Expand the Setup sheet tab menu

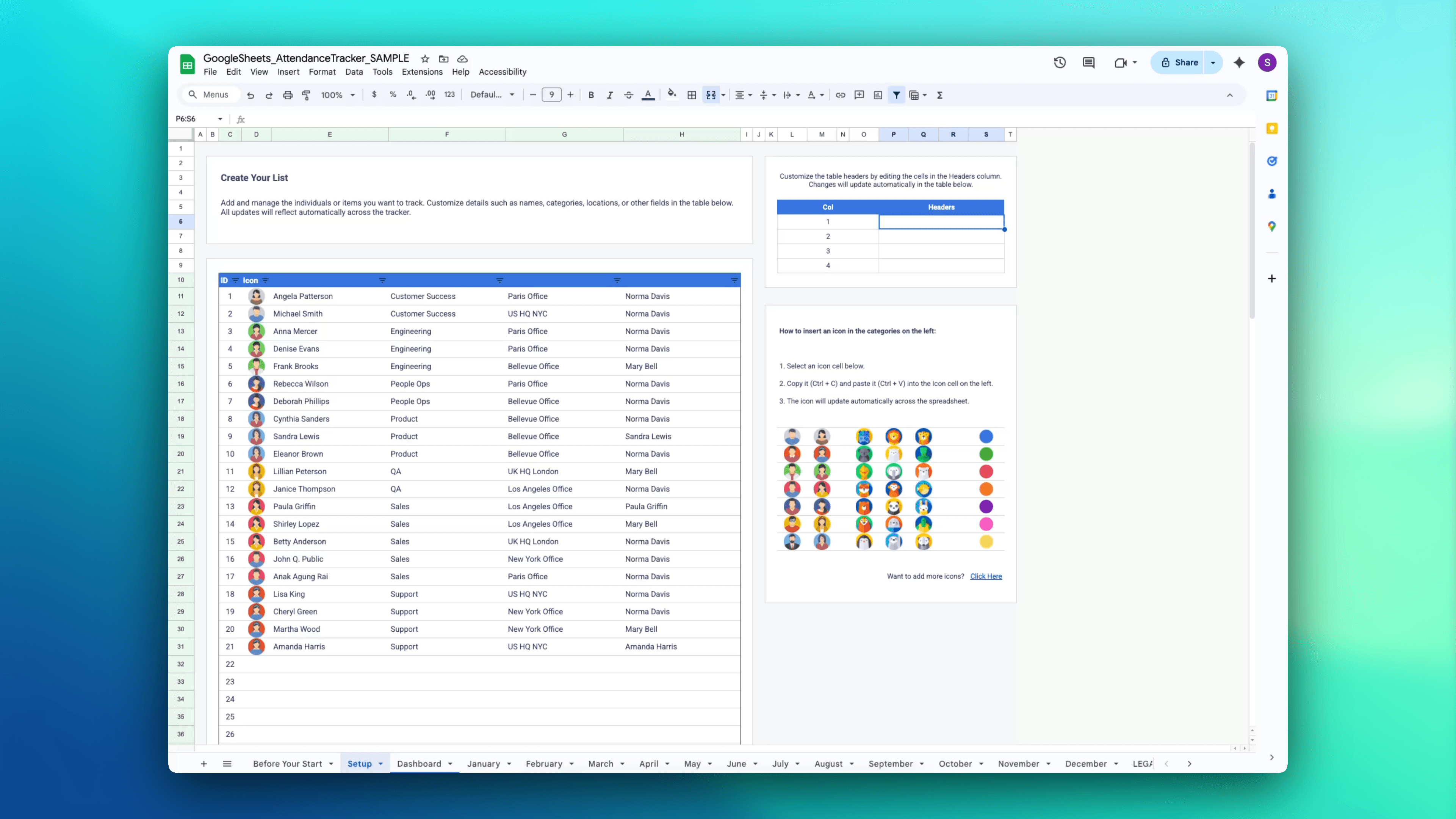pyautogui.click(x=380, y=764)
